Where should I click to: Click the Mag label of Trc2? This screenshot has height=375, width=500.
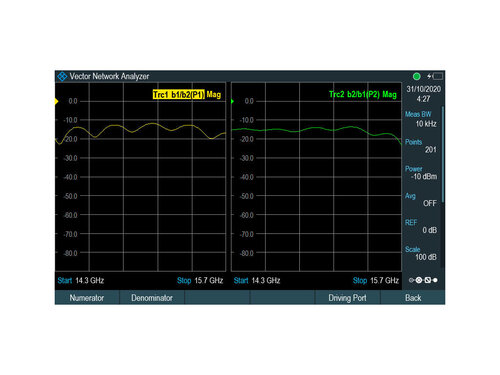point(389,94)
